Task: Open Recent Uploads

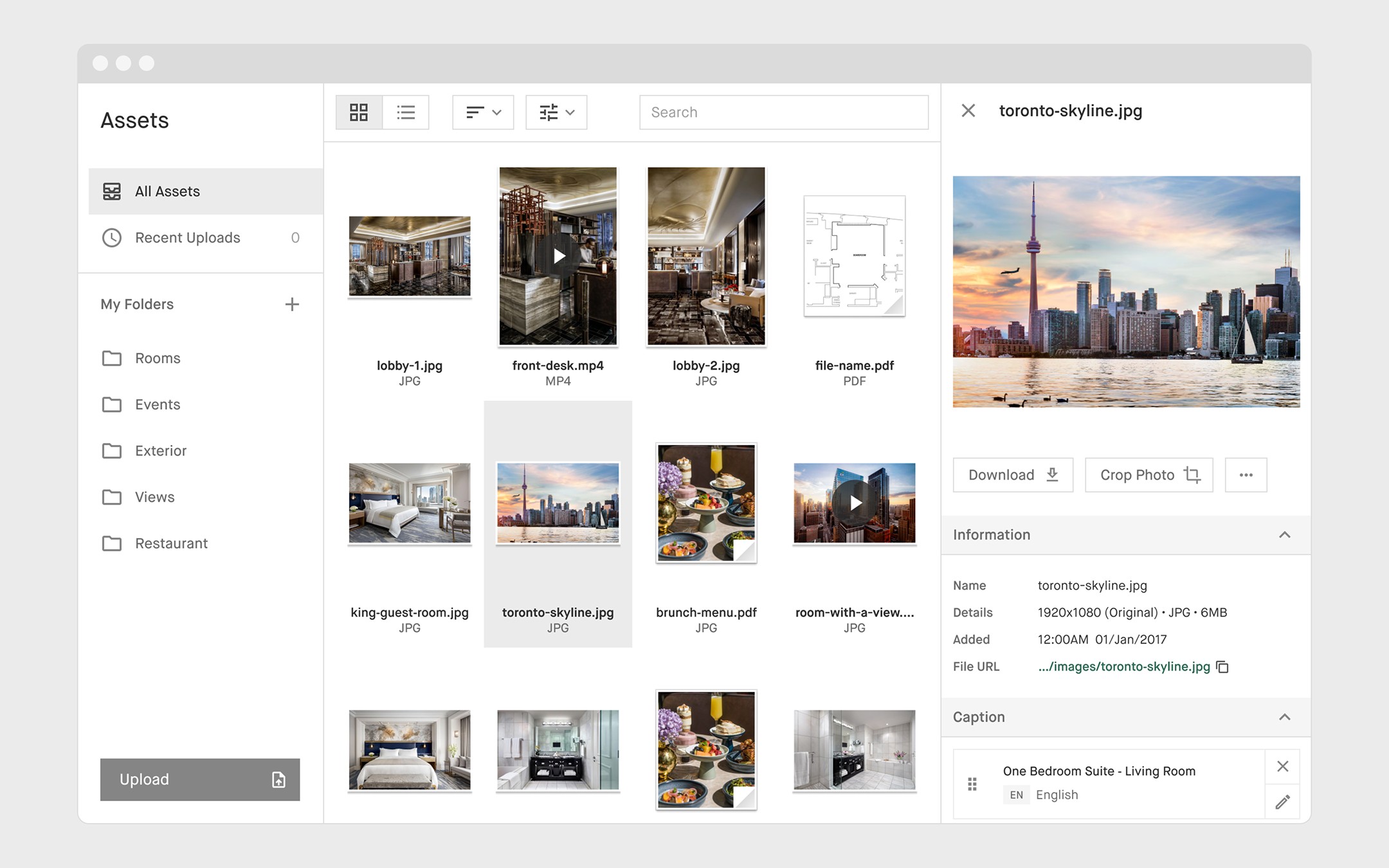Action: pos(186,237)
